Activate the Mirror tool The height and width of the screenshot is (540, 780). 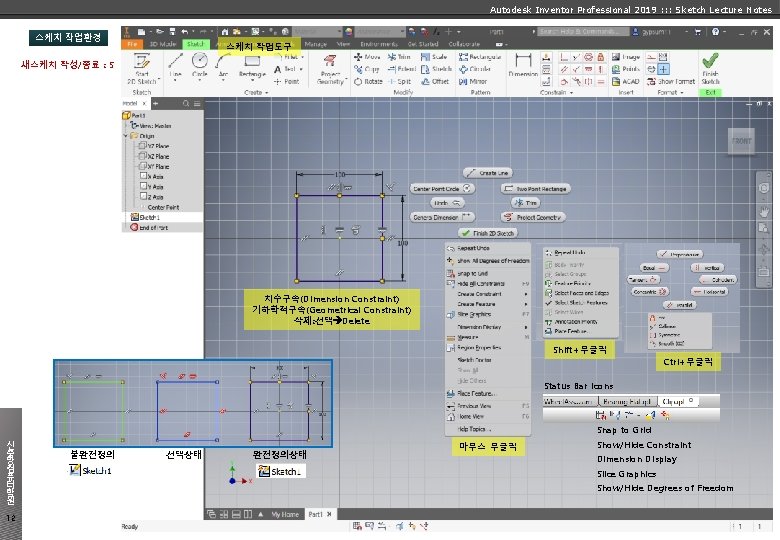473,81
